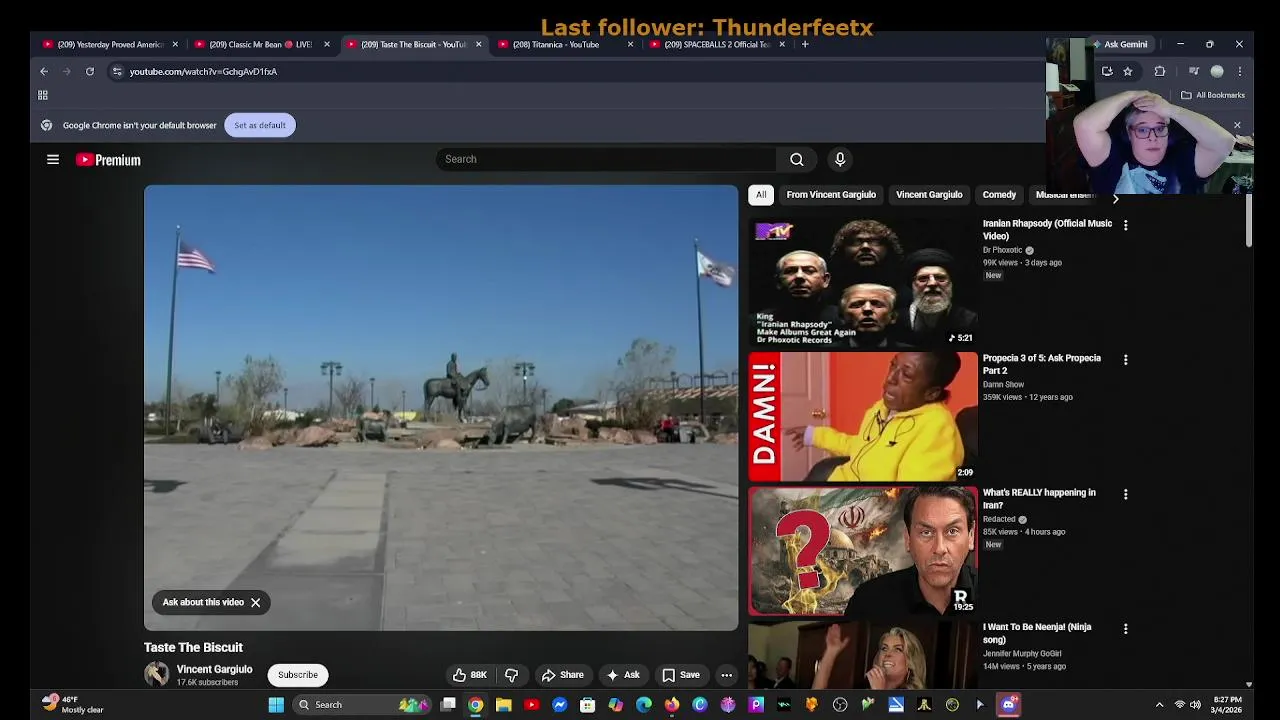Open Vincent Gargiulo channel avatar
1280x720 pixels.
[x=157, y=674]
